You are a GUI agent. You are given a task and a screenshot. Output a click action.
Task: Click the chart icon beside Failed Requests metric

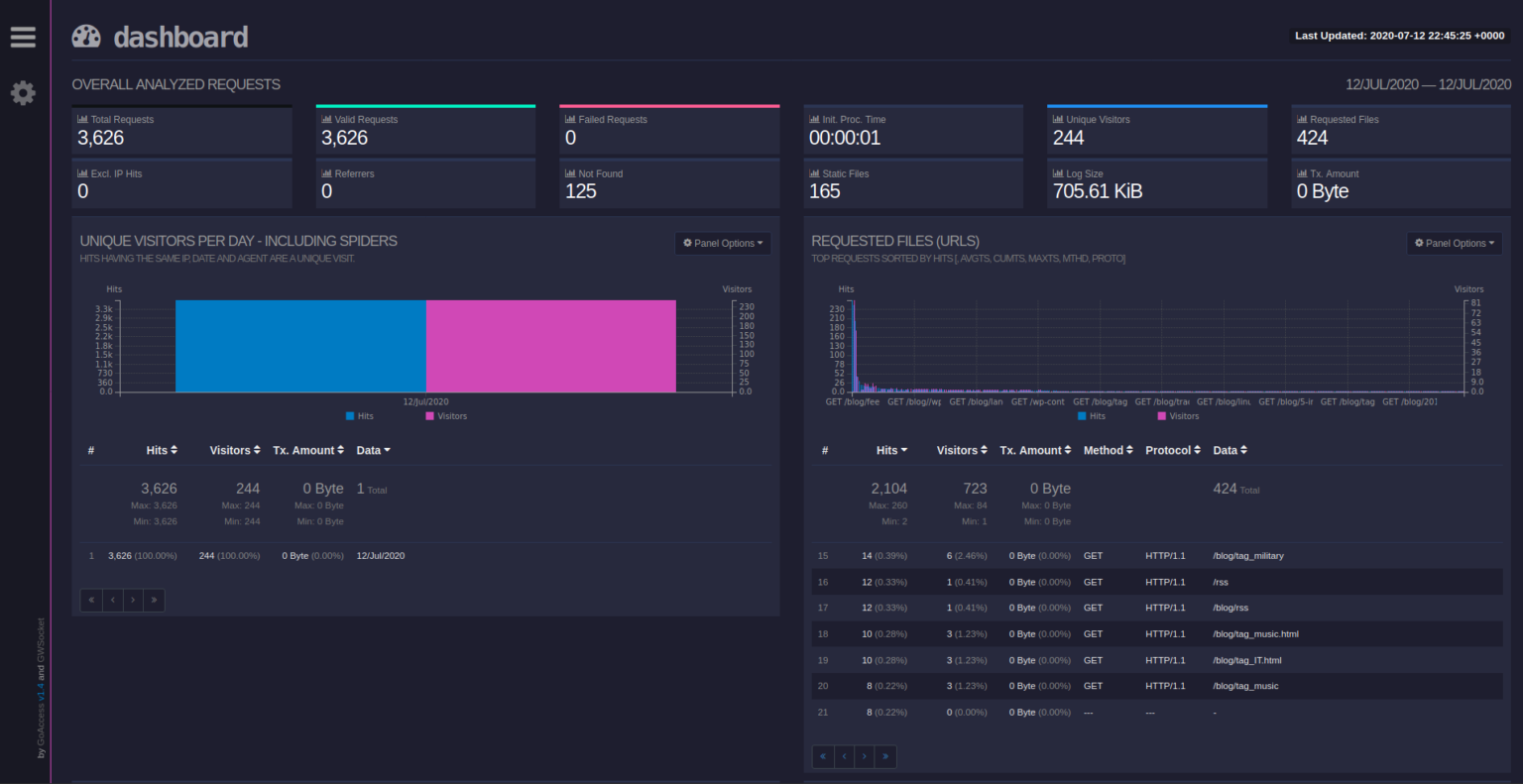[x=569, y=119]
